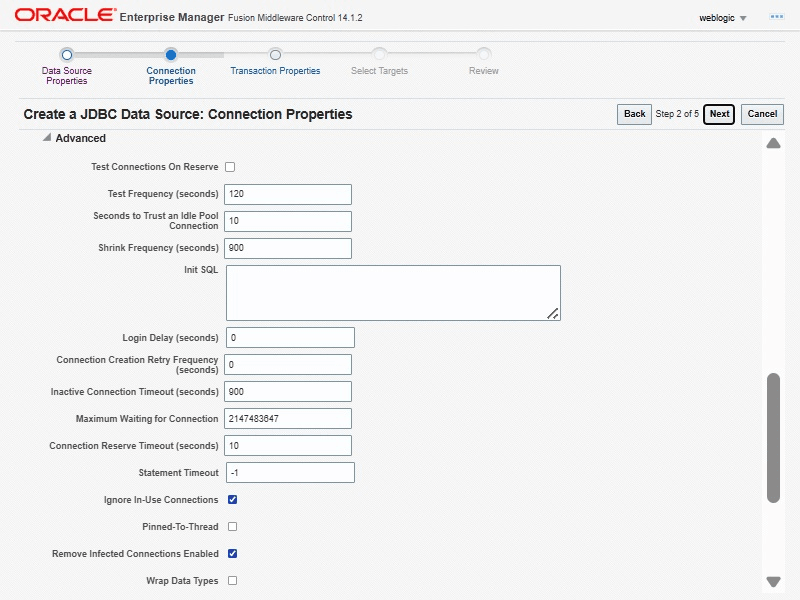Collapse the Advanced section
The image size is (800, 600).
[x=47, y=139]
